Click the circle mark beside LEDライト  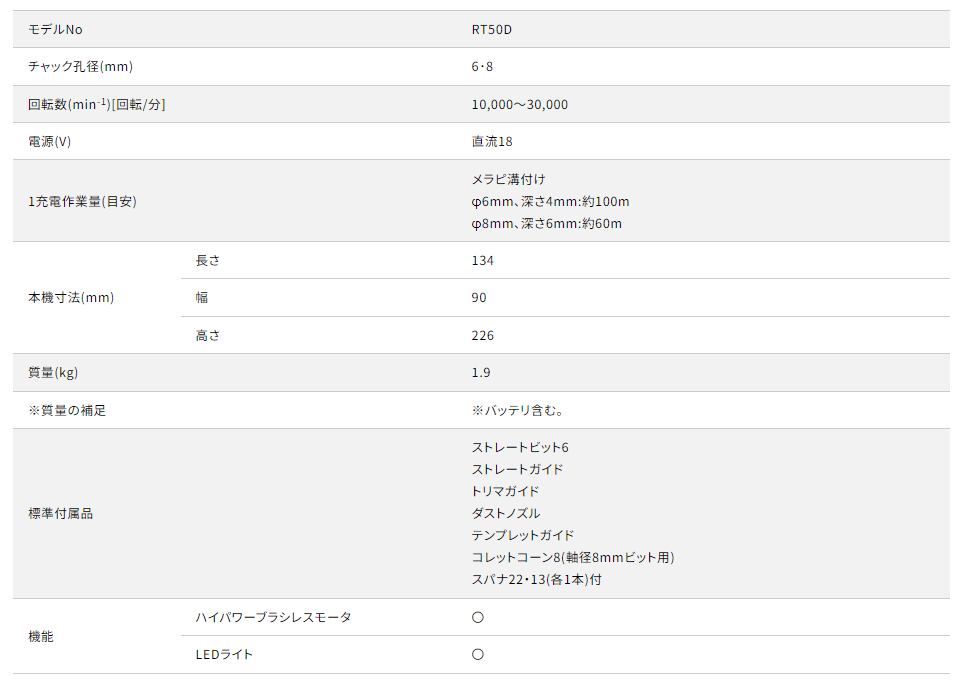point(477,654)
